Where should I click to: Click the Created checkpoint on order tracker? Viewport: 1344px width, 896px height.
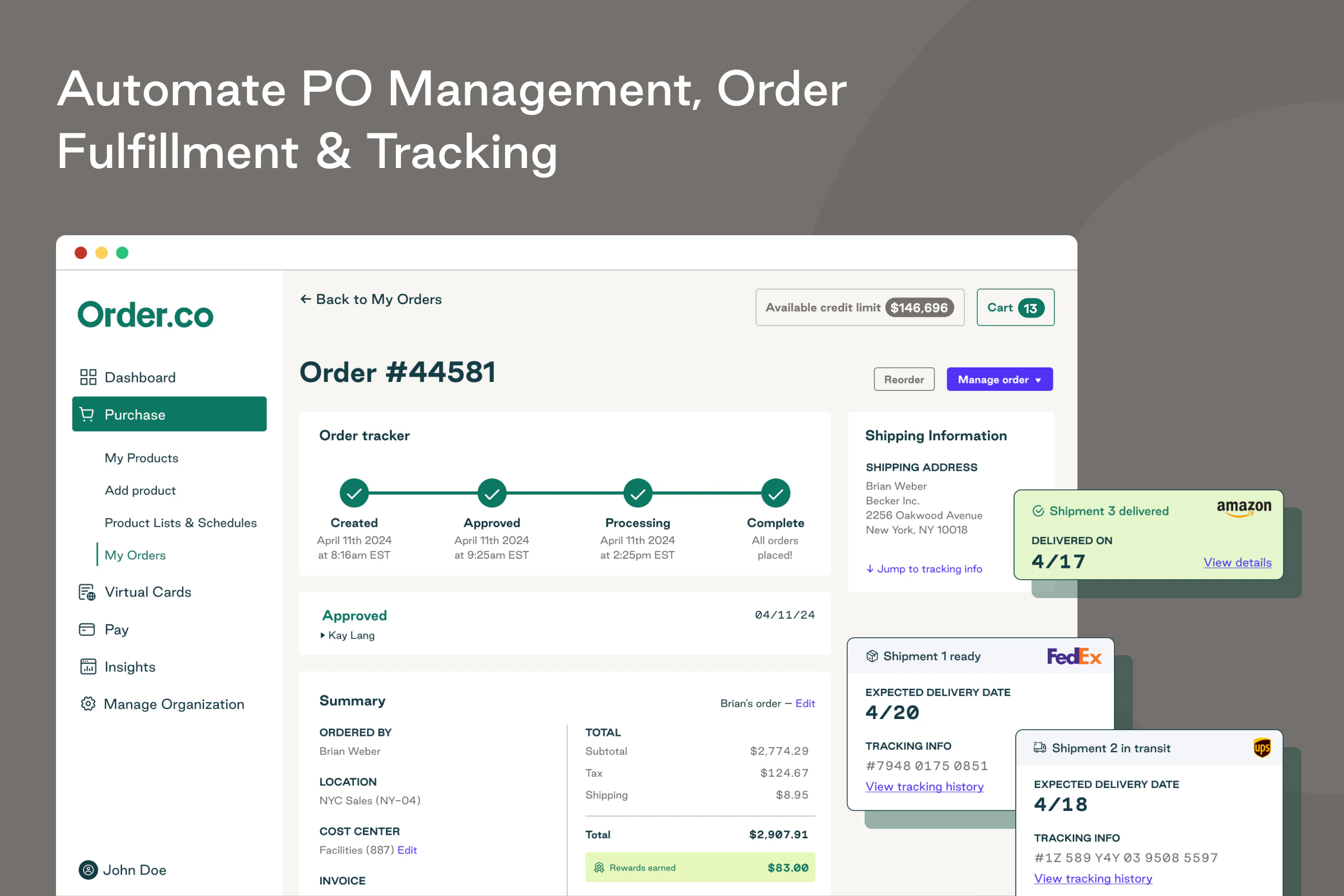click(x=354, y=493)
